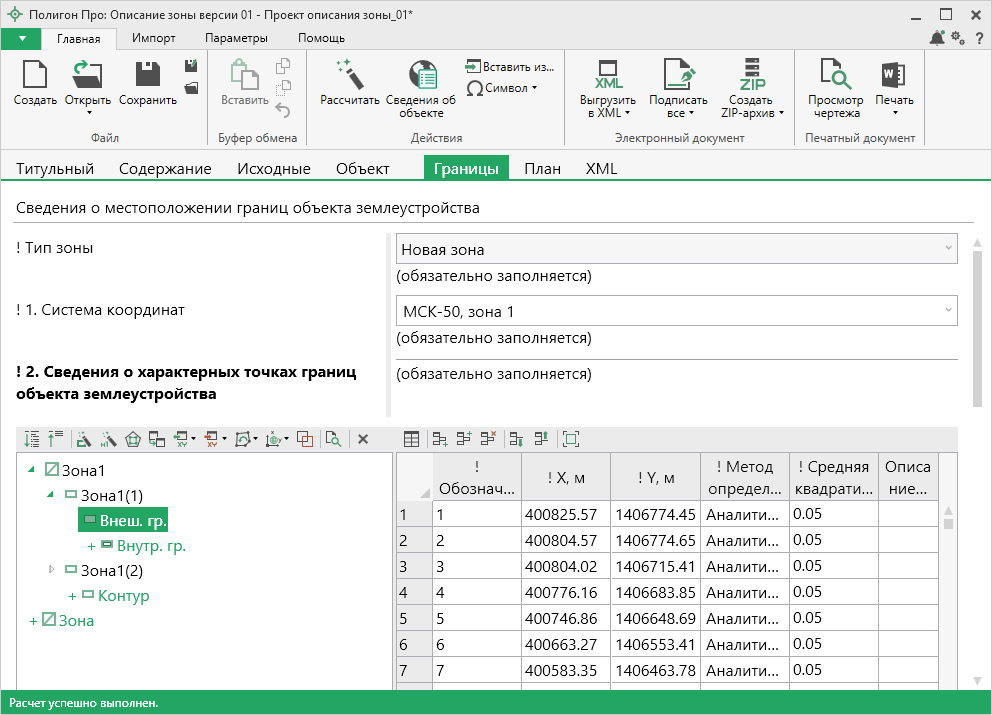
Task: Open Просмотр чертежа preview
Action: tap(835, 76)
